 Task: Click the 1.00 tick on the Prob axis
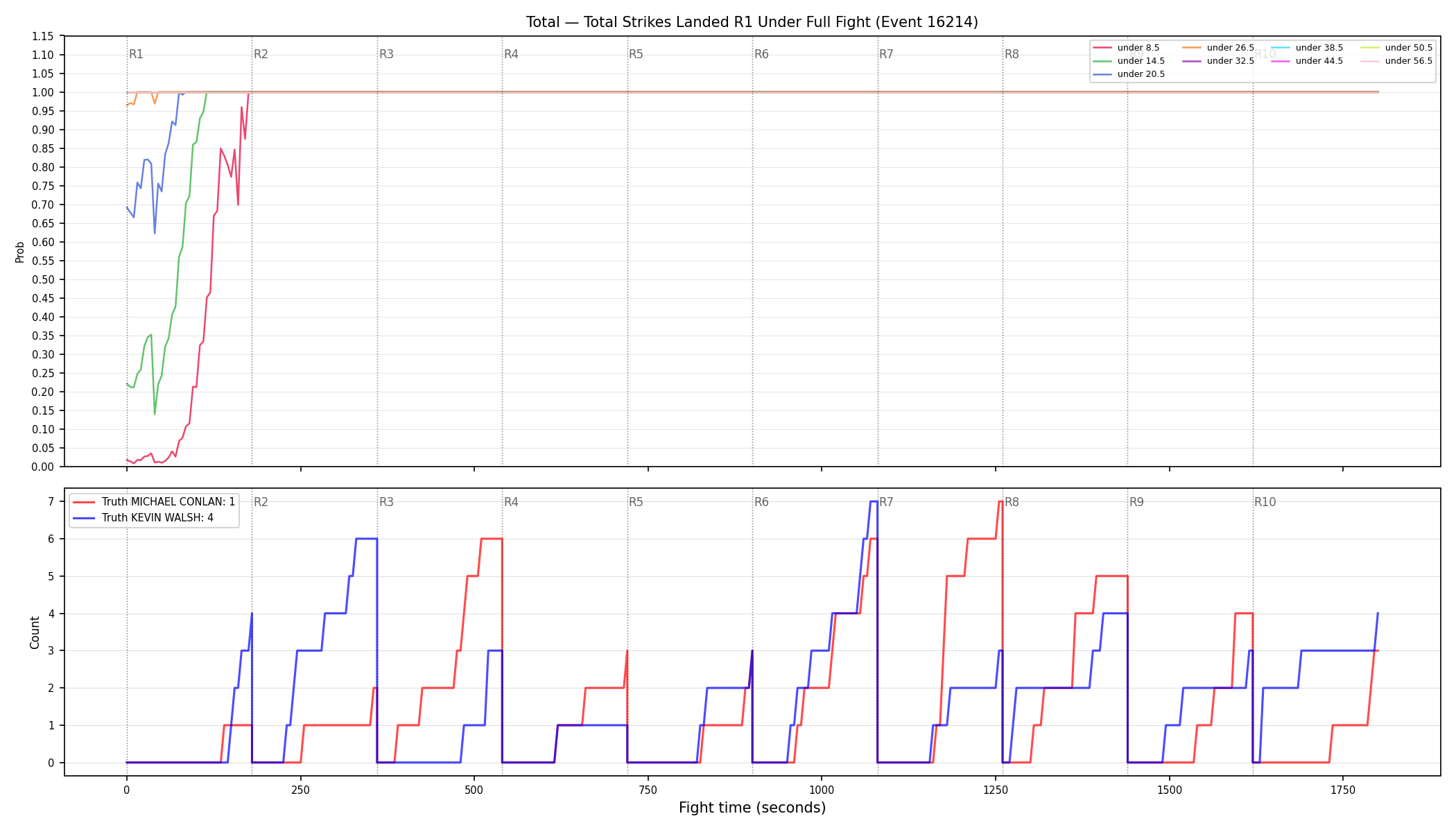point(43,92)
